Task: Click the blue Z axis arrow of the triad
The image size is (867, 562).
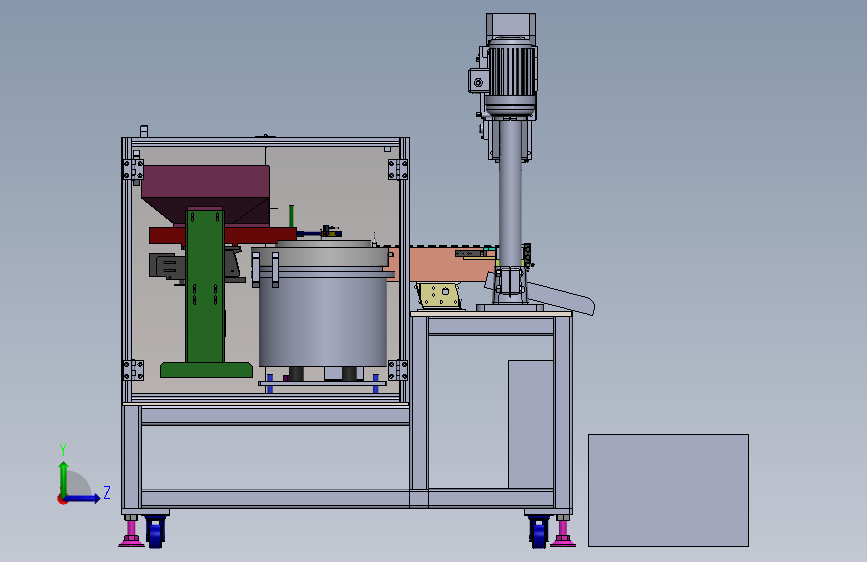Action: [83, 498]
